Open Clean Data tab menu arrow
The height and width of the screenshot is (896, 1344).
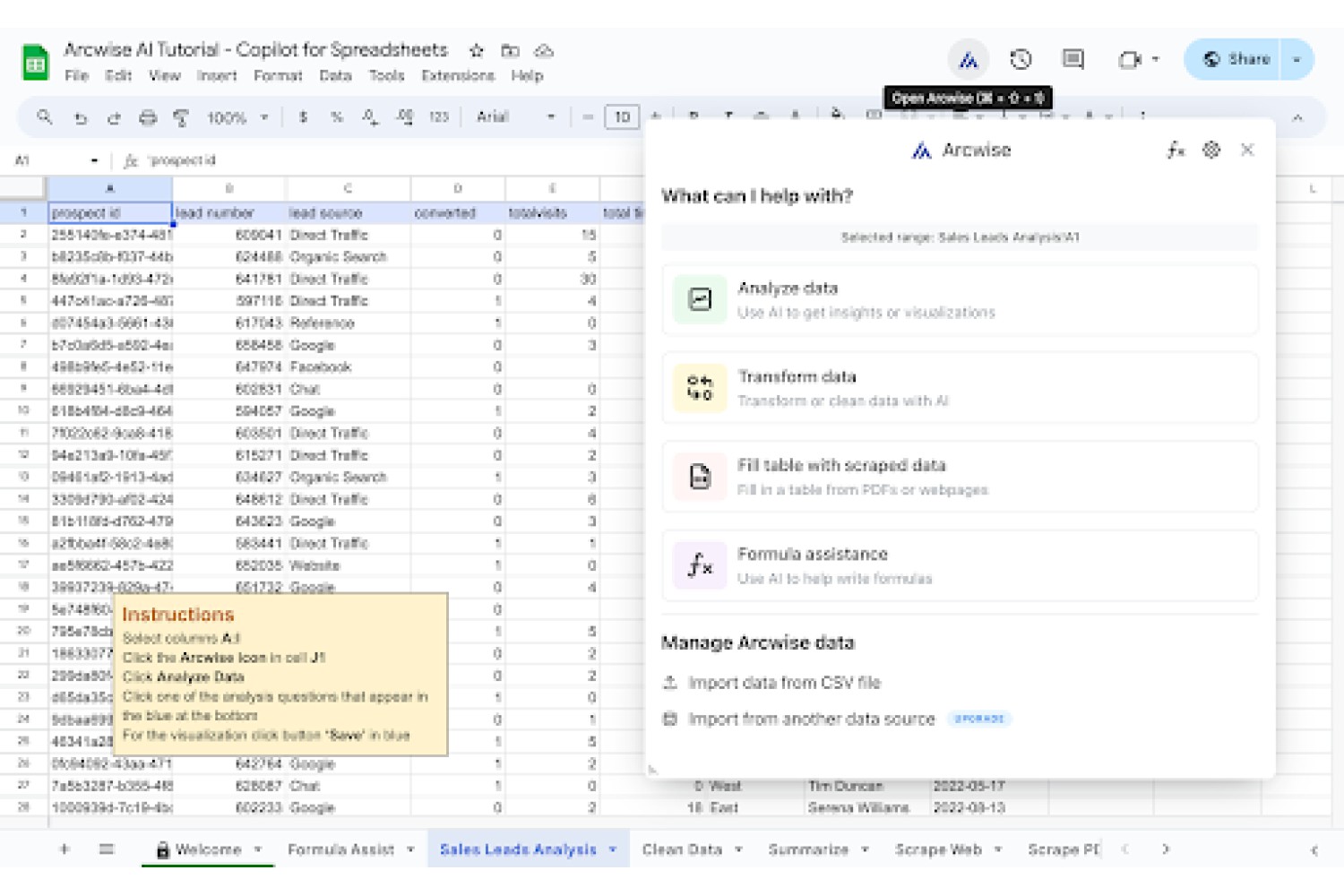pyautogui.click(x=738, y=849)
